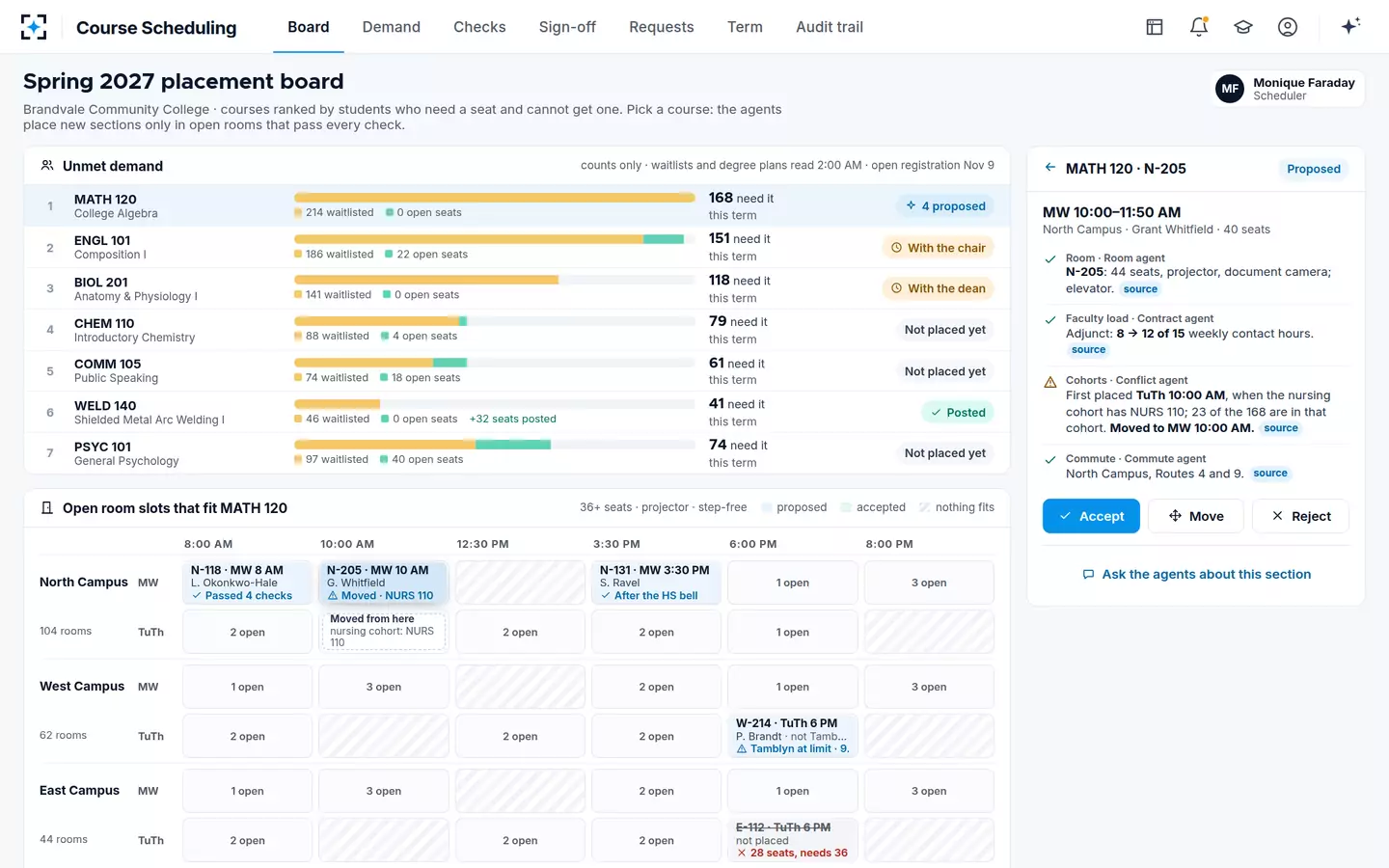Click 'With the chair' status on ENGL 101

coord(939,248)
